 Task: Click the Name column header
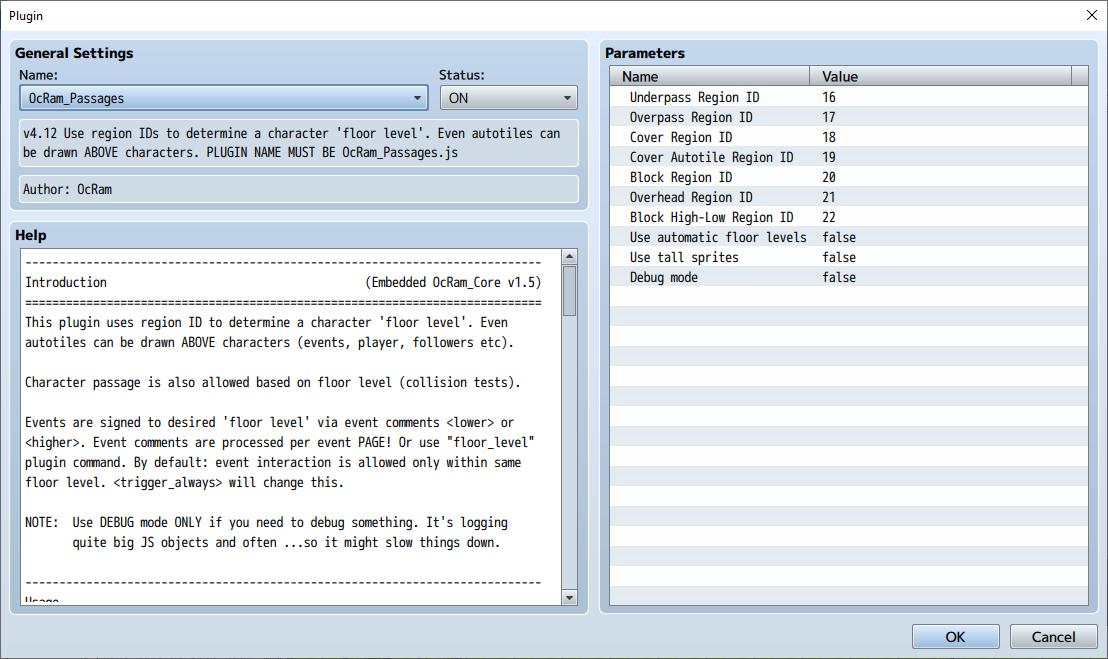click(x=709, y=76)
